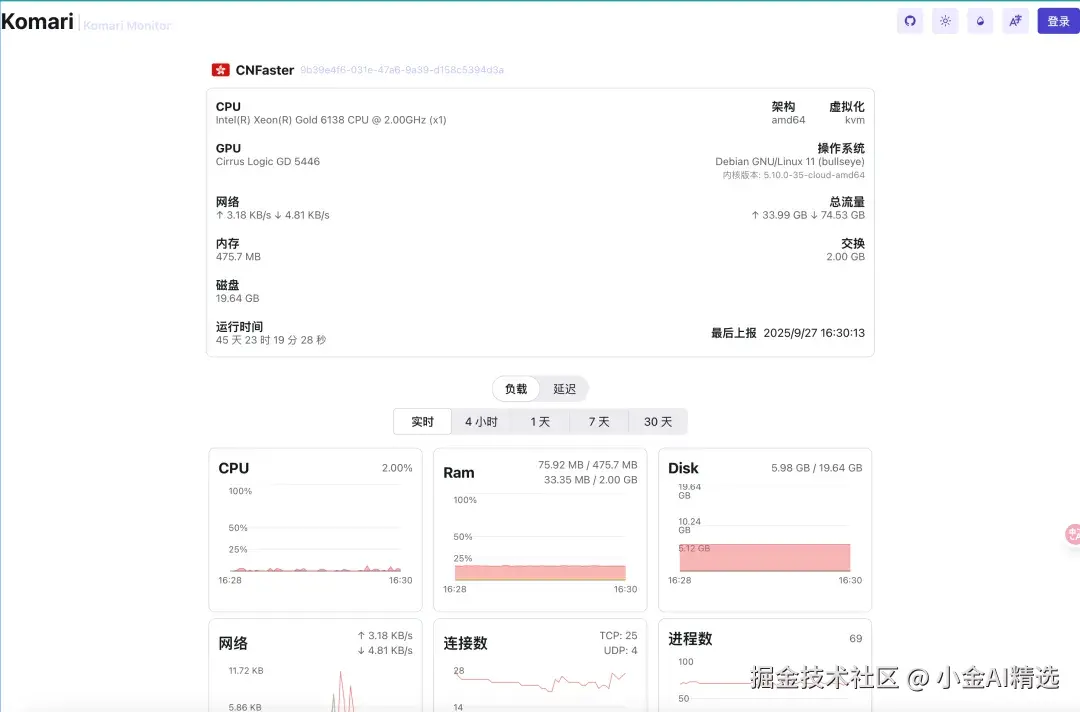This screenshot has height=712, width=1080.
Task: Click the kernel version 内核版本 text
Action: (x=793, y=175)
